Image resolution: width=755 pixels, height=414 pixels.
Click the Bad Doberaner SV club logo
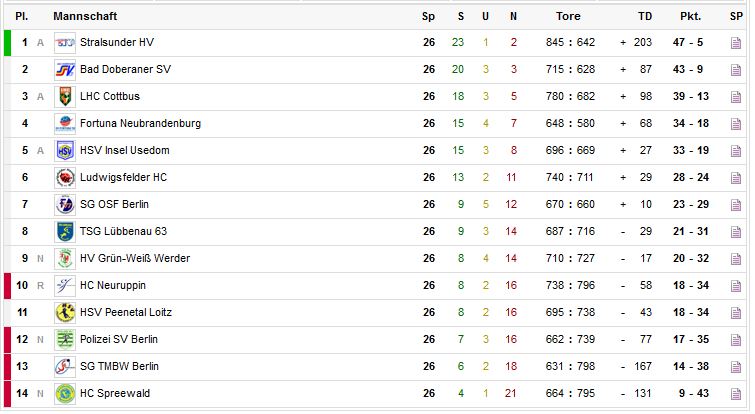tap(65, 70)
